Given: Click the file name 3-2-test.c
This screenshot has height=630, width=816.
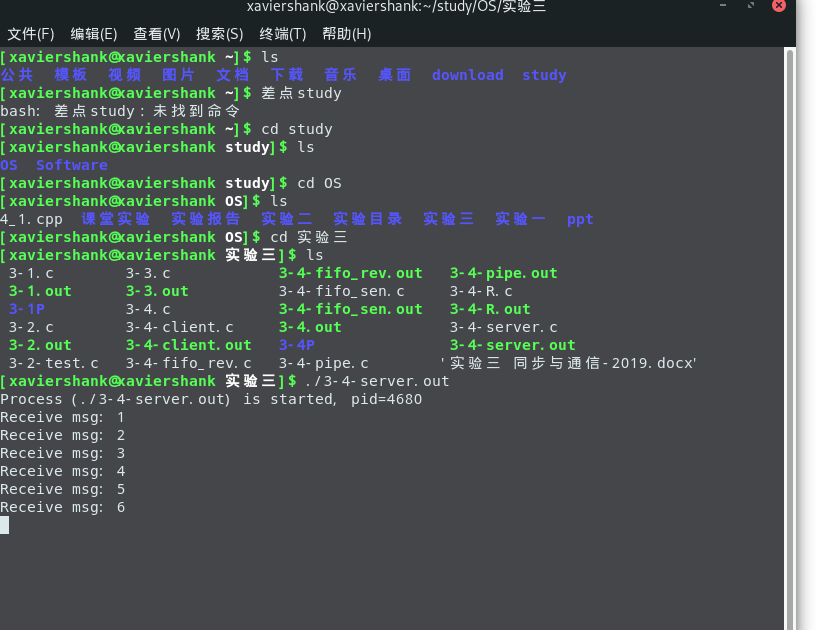Looking at the screenshot, I should (54, 363).
